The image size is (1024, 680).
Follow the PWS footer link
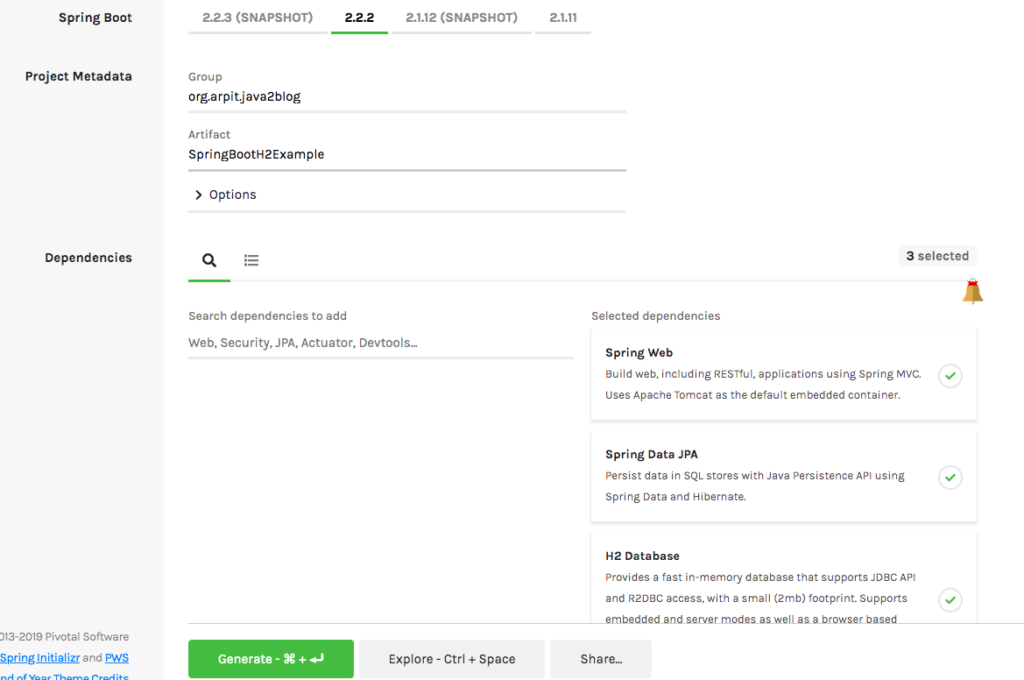pyautogui.click(x=117, y=658)
